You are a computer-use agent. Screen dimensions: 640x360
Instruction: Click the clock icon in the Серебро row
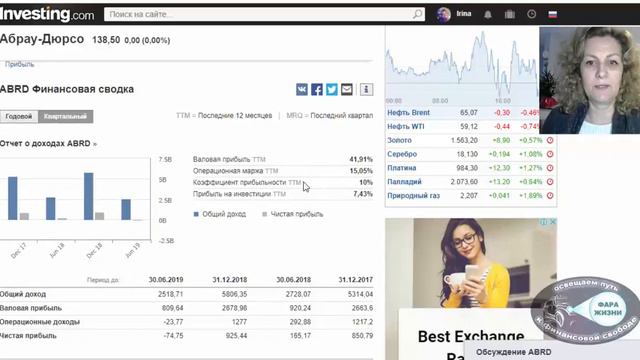(x=550, y=154)
